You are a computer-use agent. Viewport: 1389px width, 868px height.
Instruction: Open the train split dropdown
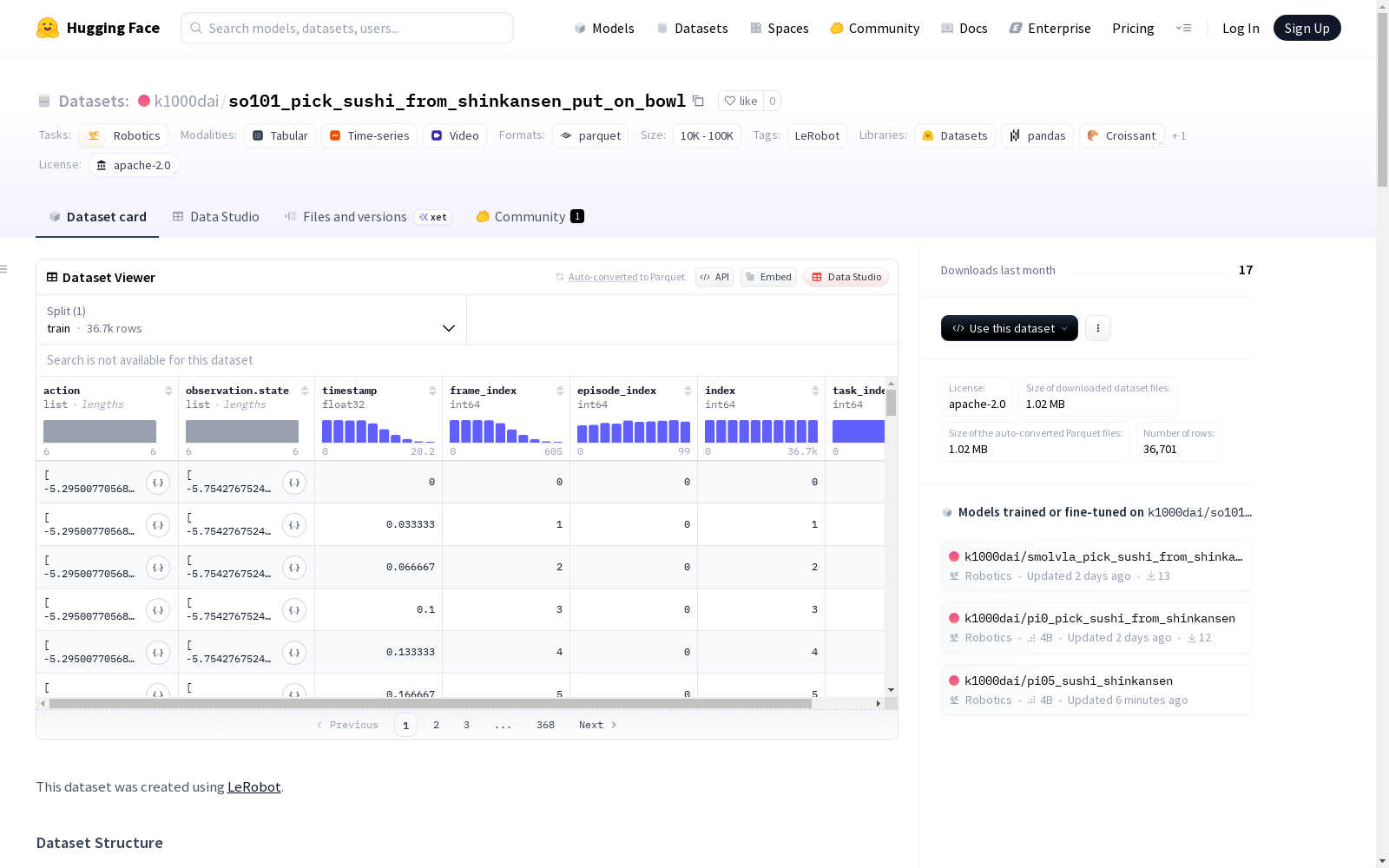coord(251,319)
